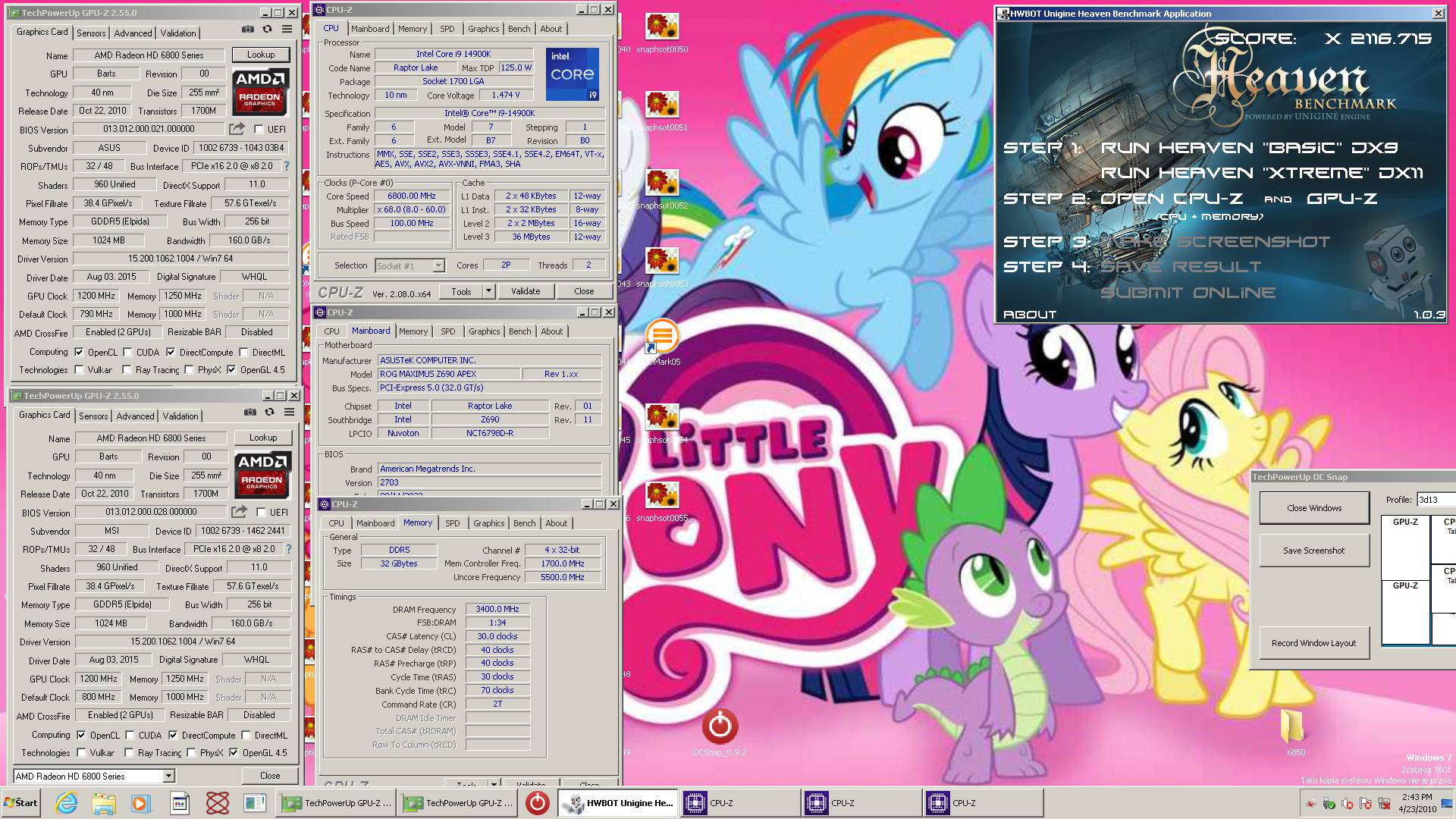Open snapshot0055 desktop icon
The width and height of the screenshot is (1456, 819).
pos(662,501)
